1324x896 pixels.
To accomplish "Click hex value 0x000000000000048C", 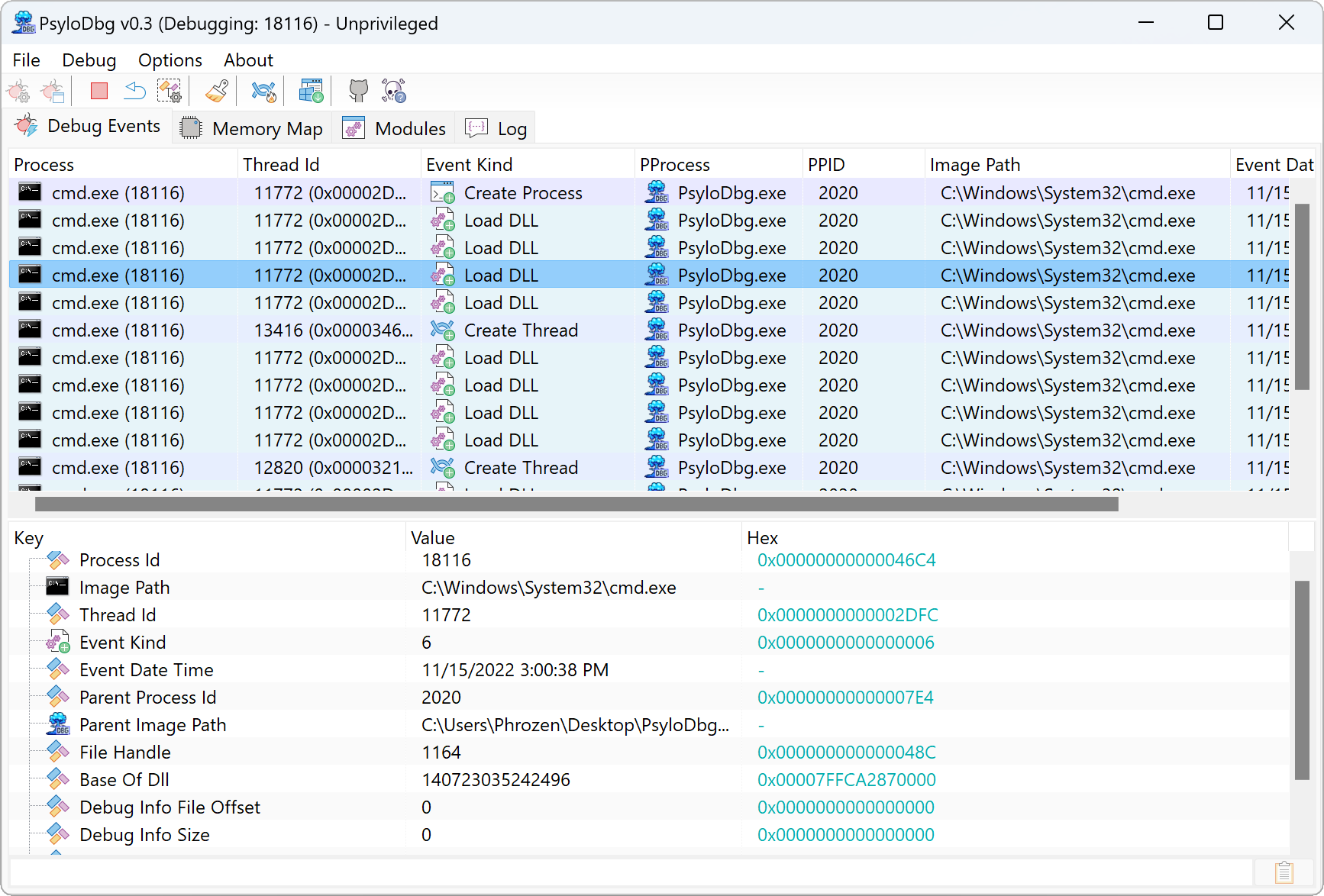I will tap(846, 752).
